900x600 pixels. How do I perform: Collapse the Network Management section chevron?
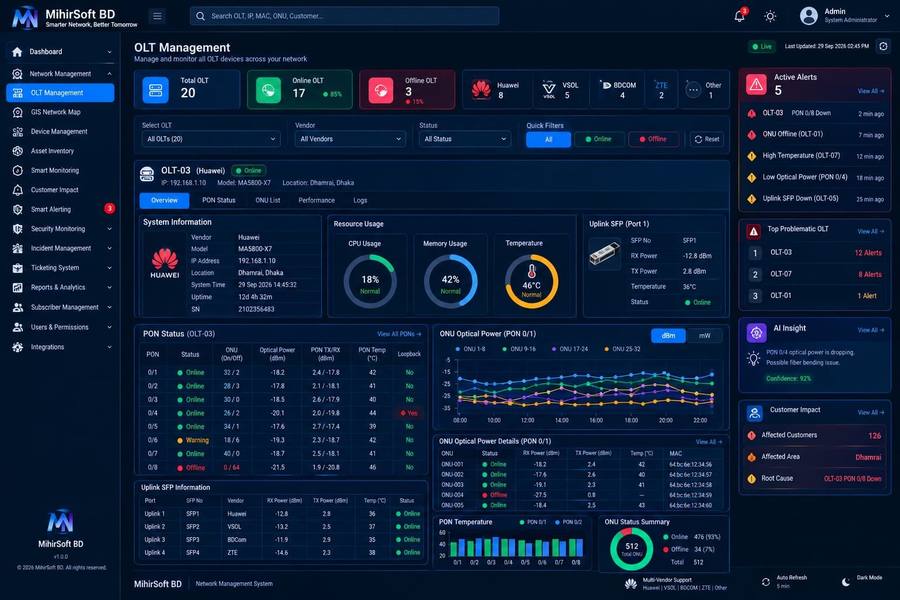110,73
